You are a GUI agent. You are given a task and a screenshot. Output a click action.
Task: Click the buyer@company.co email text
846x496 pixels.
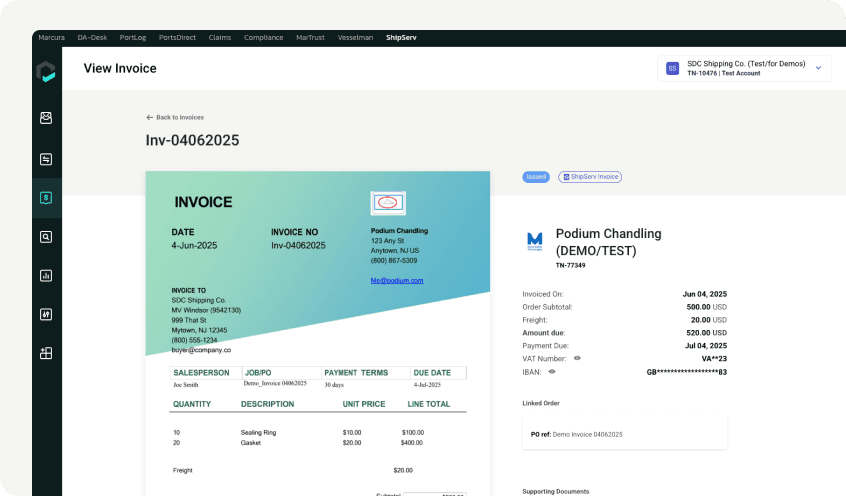[x=201, y=350]
